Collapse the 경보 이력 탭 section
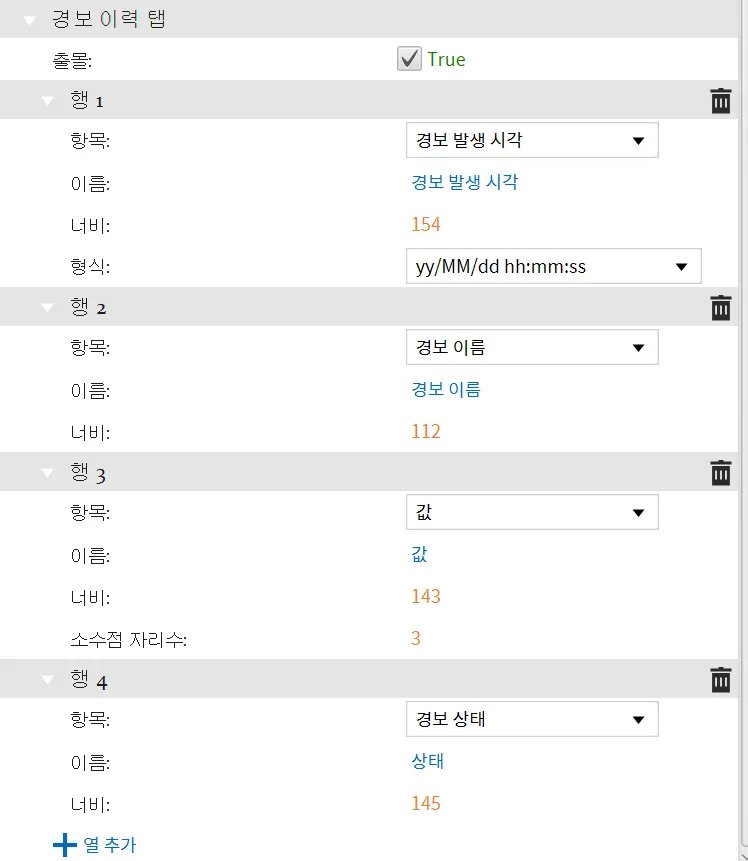 [30, 19]
